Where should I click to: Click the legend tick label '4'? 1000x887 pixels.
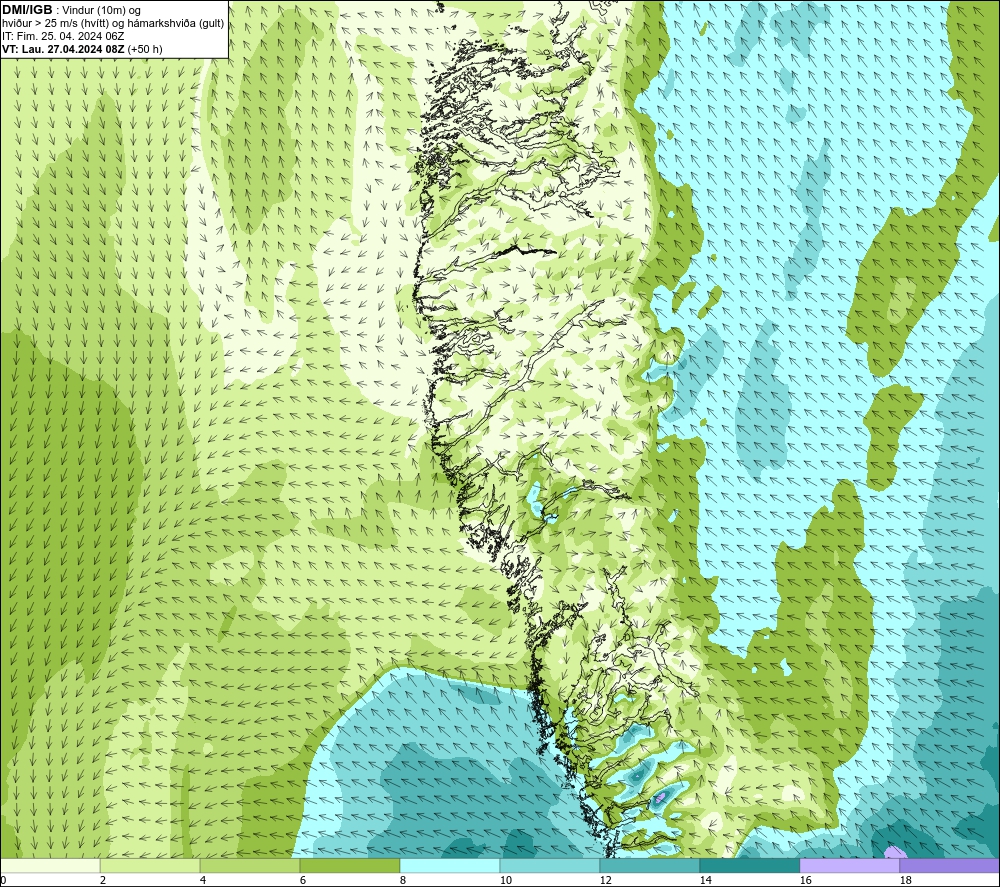click(203, 881)
